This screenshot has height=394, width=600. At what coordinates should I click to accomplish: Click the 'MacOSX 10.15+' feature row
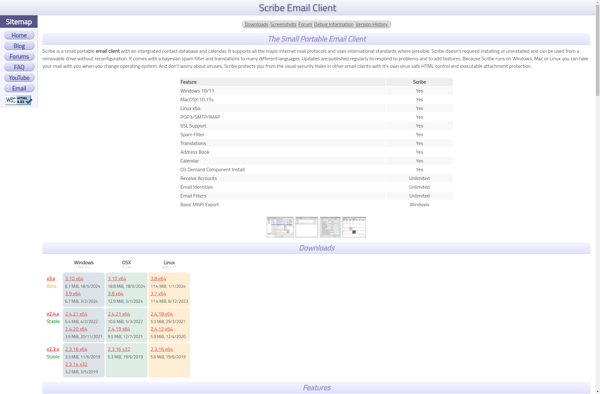316,100
